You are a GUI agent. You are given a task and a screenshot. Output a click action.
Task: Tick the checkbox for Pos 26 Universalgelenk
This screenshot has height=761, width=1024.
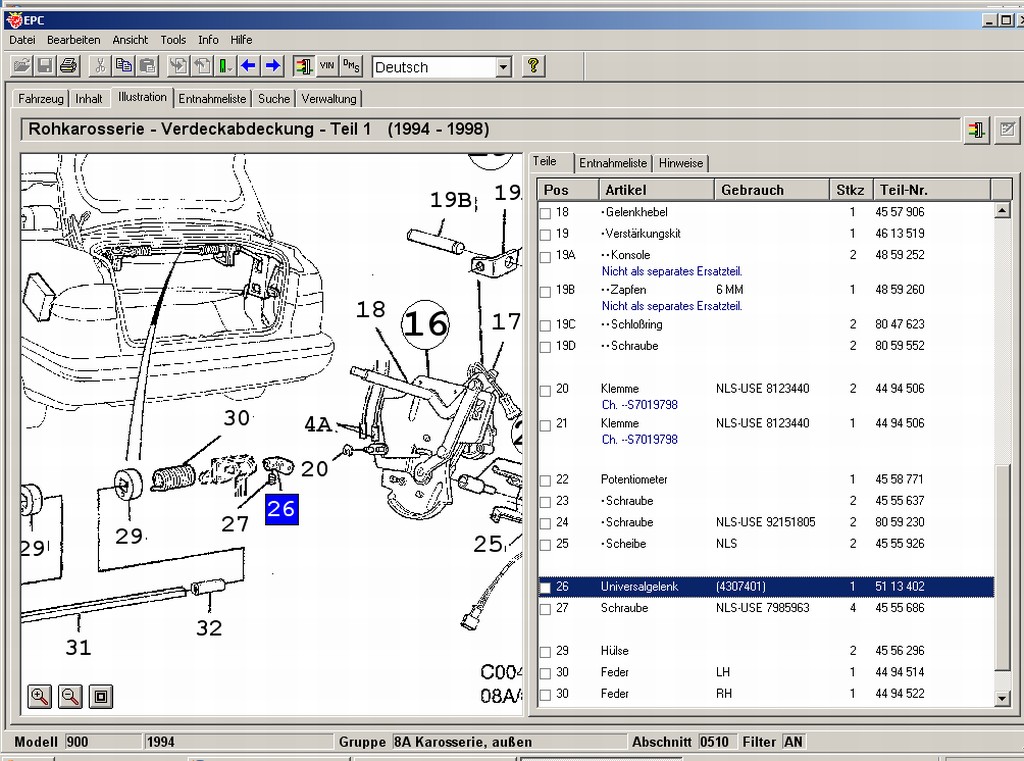pyautogui.click(x=545, y=587)
